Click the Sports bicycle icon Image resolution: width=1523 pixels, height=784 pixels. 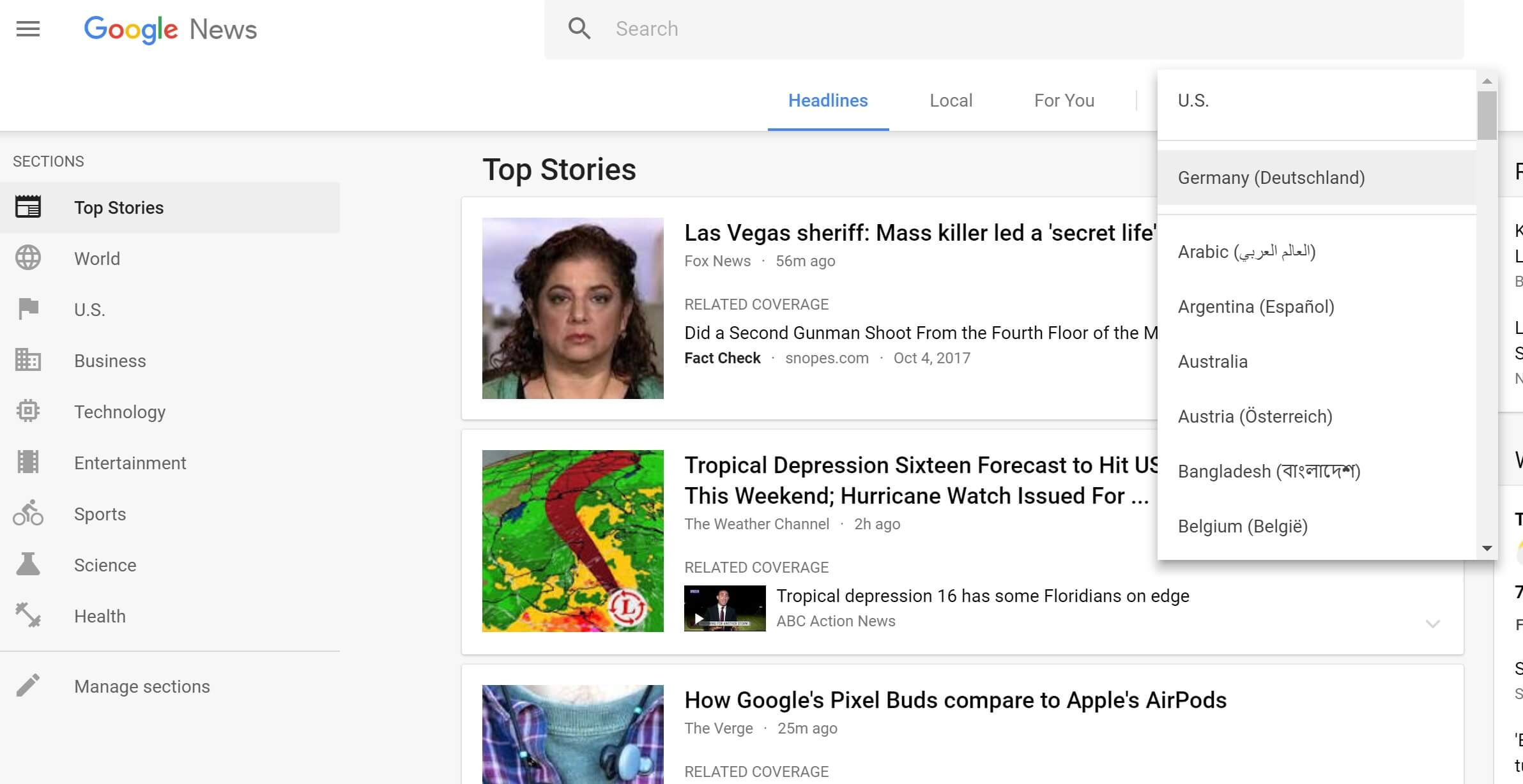click(x=28, y=513)
